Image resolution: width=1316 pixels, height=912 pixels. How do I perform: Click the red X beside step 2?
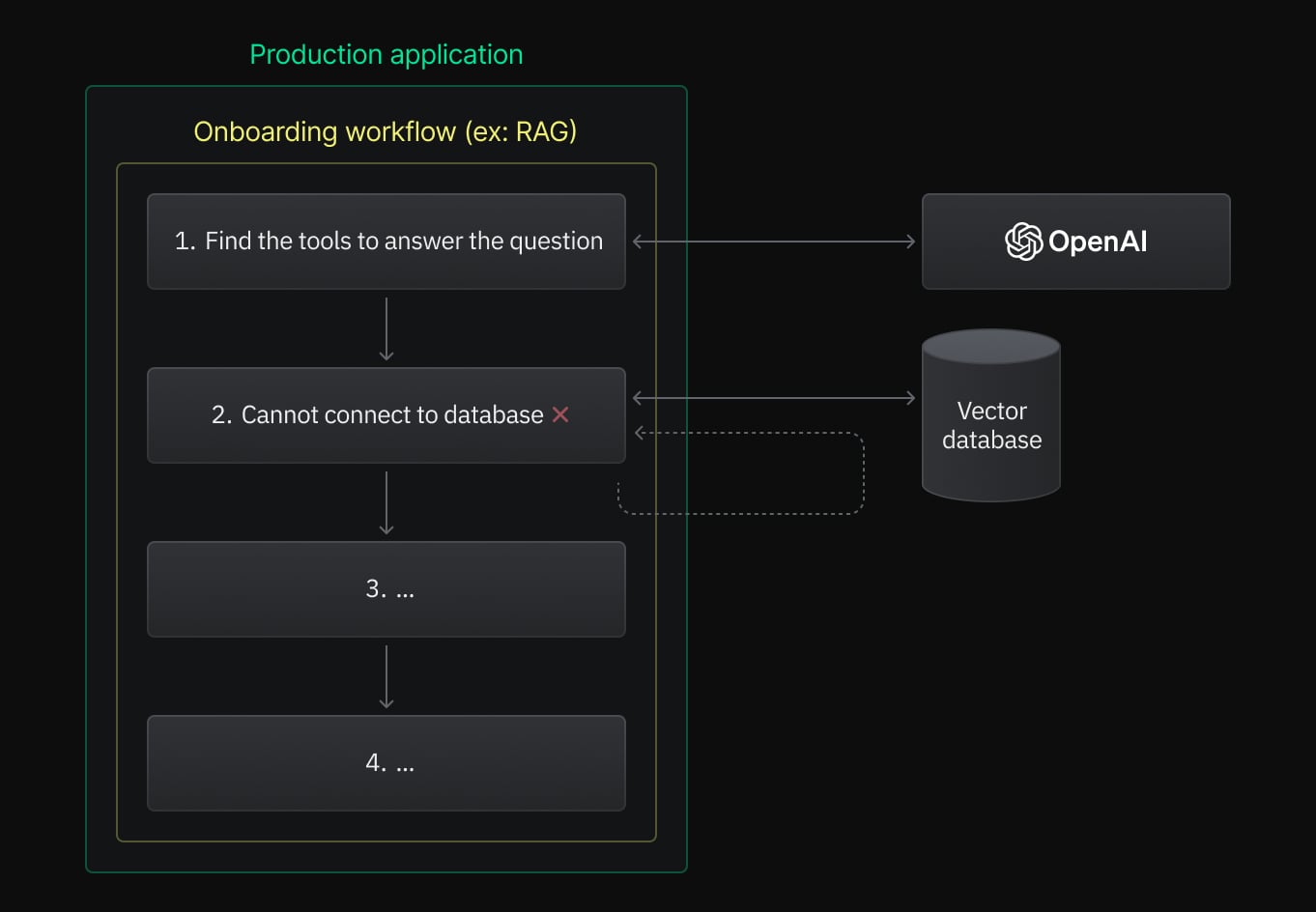tap(560, 414)
